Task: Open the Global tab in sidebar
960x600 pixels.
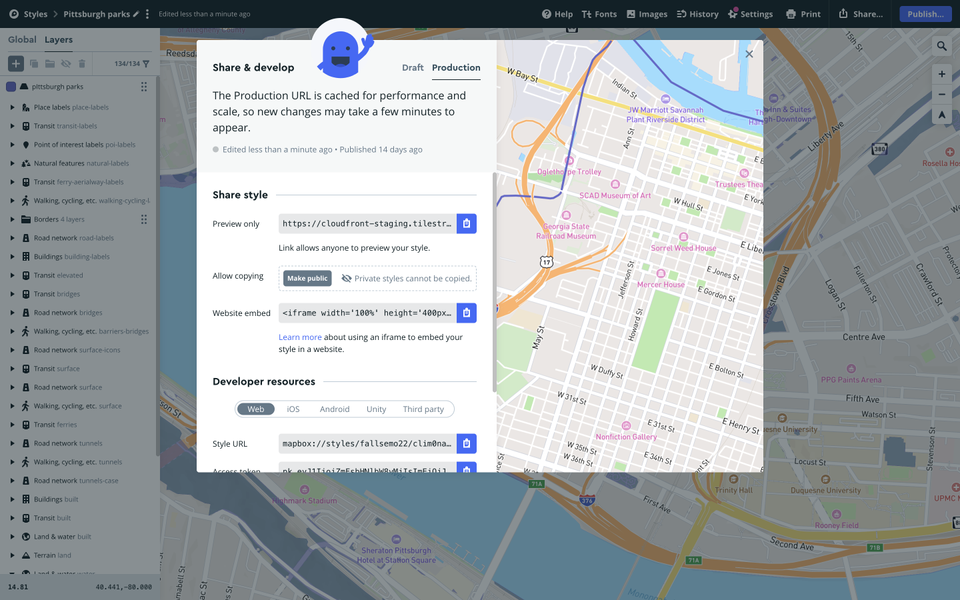Action: pyautogui.click(x=22, y=40)
